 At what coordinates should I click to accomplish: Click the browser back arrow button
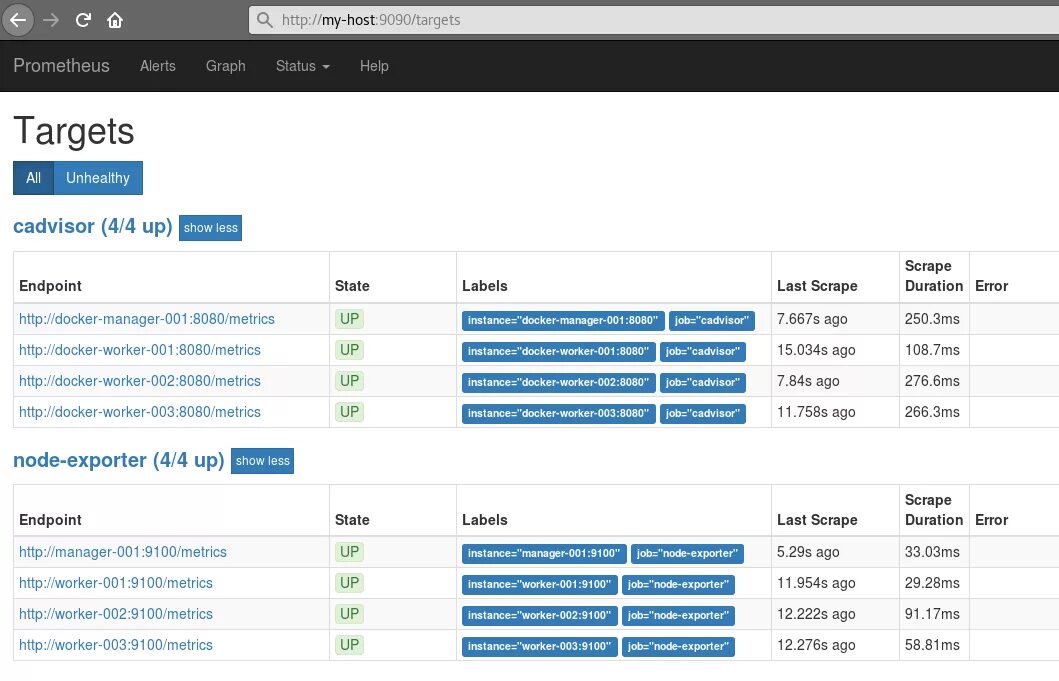18,20
